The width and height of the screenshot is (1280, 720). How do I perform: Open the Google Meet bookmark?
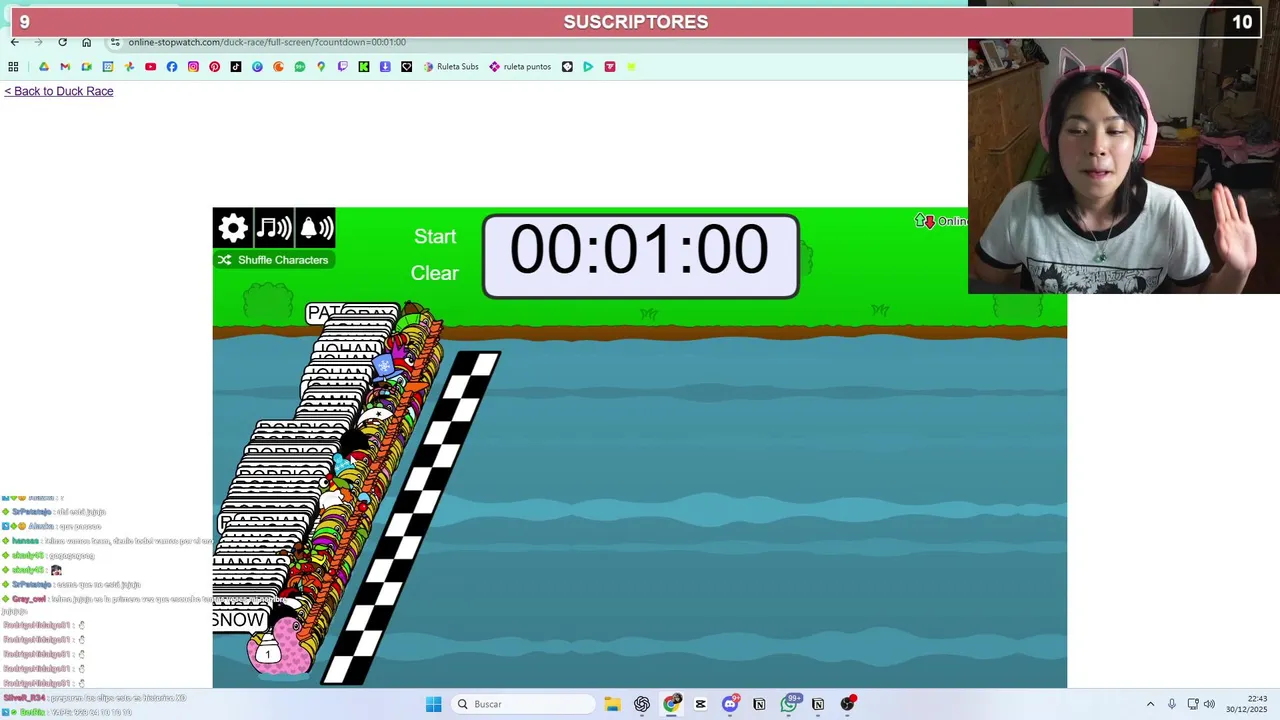[87, 67]
